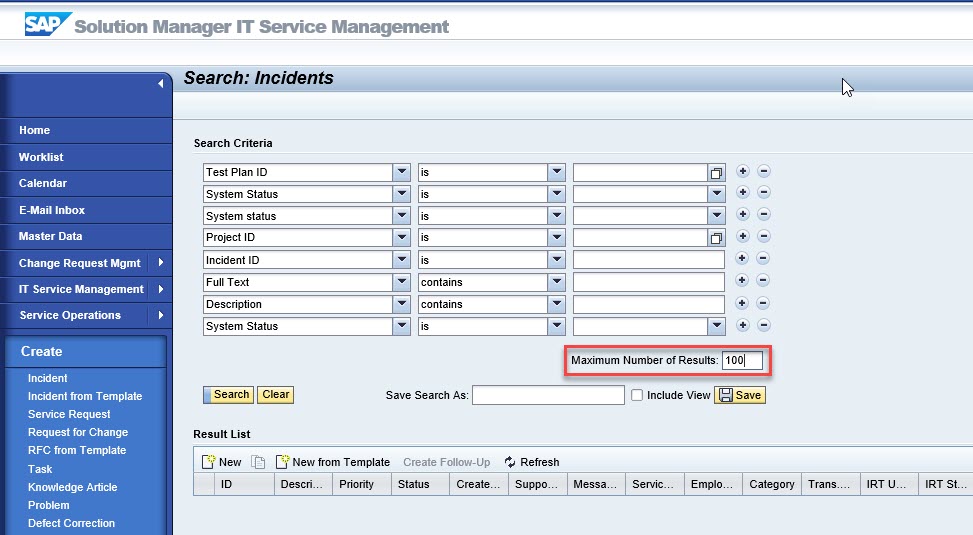Remove the Full Text criteria row

pos(763,281)
